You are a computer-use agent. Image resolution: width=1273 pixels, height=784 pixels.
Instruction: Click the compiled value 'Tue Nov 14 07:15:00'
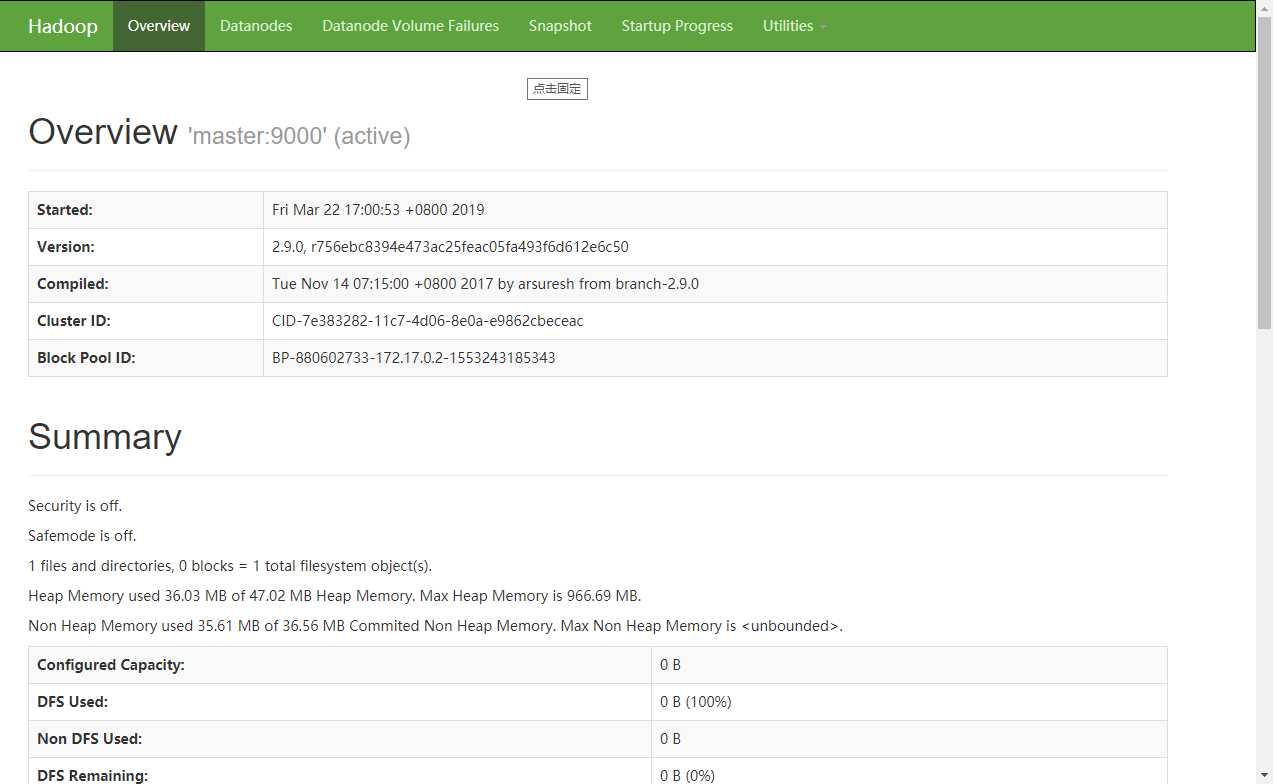tap(485, 284)
